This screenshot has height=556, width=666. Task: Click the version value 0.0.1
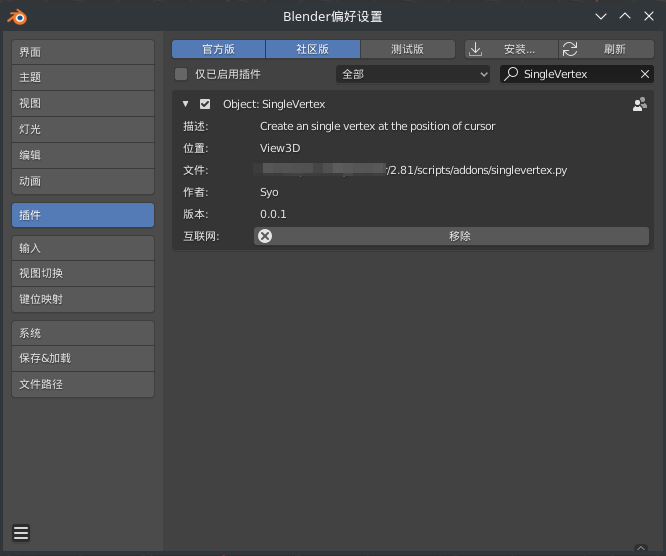(x=273, y=214)
